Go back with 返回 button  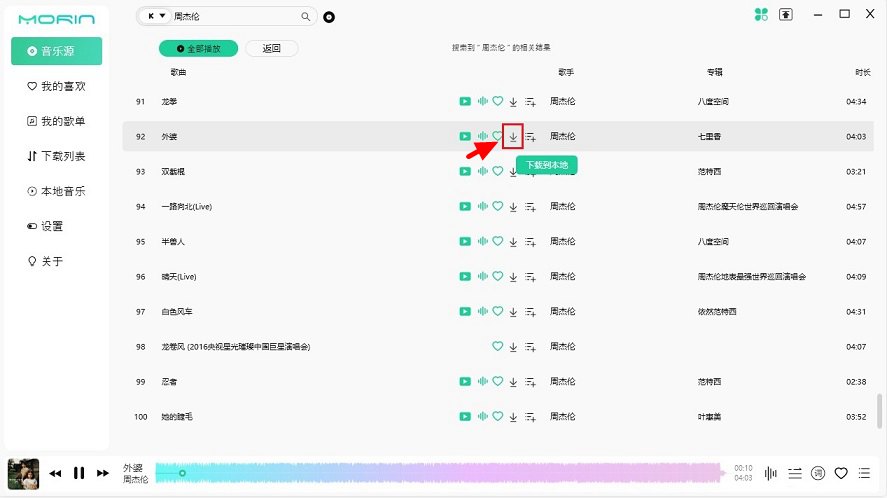tap(272, 49)
